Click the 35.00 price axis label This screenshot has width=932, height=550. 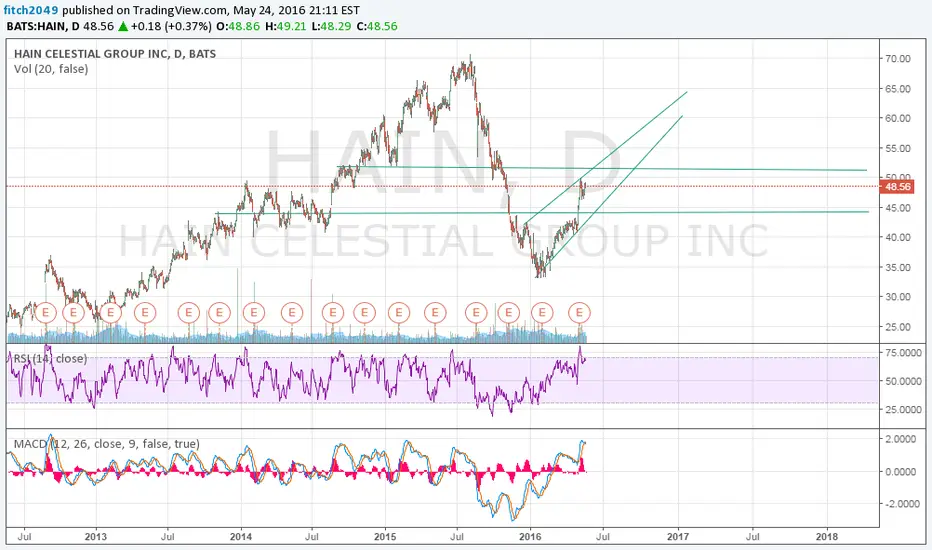click(x=898, y=268)
